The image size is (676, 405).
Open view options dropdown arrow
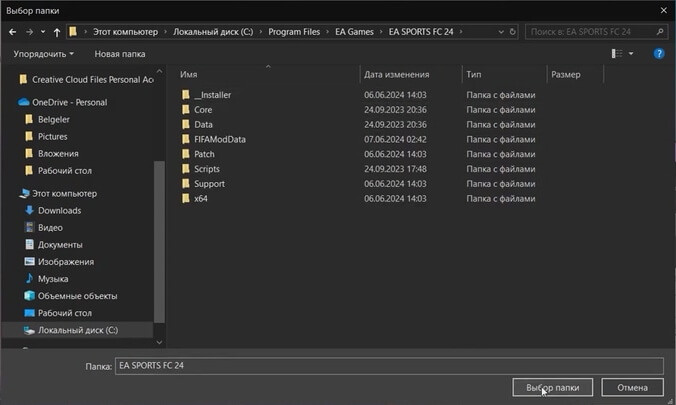click(631, 53)
